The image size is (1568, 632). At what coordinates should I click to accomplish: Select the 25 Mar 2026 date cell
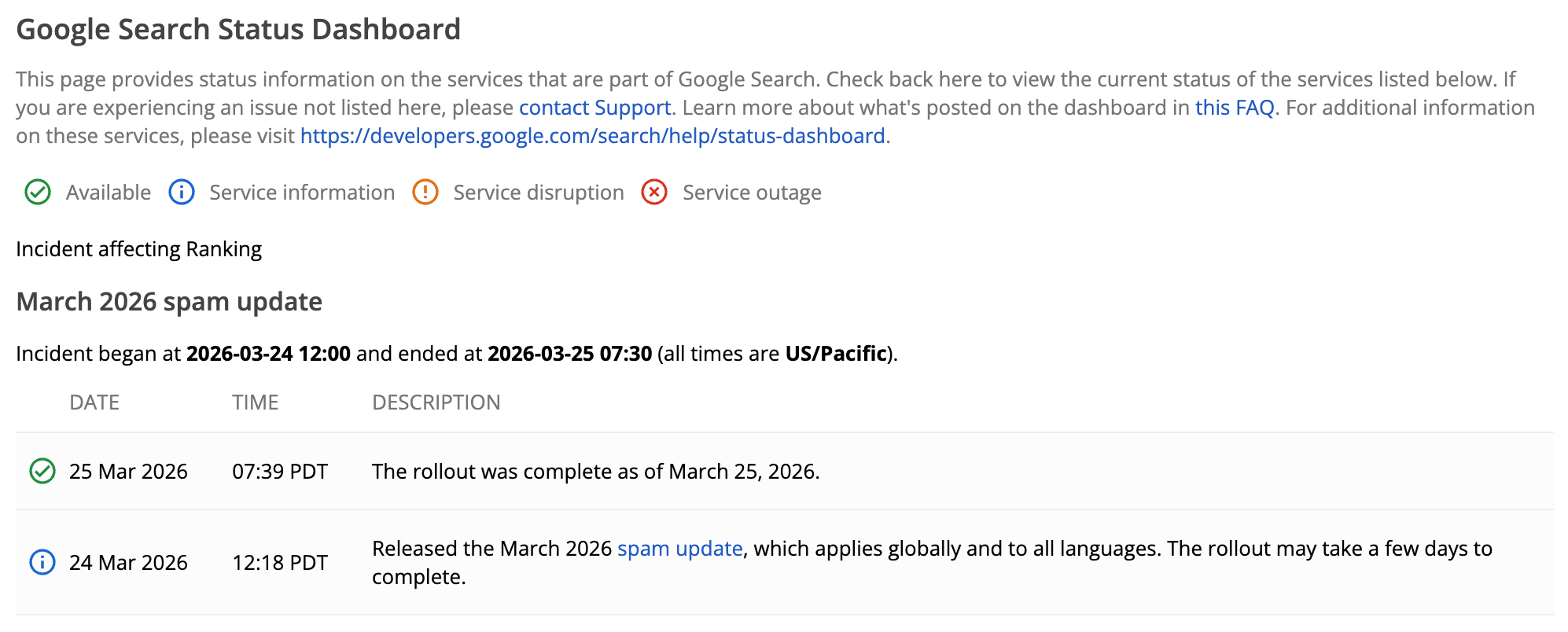[x=128, y=472]
